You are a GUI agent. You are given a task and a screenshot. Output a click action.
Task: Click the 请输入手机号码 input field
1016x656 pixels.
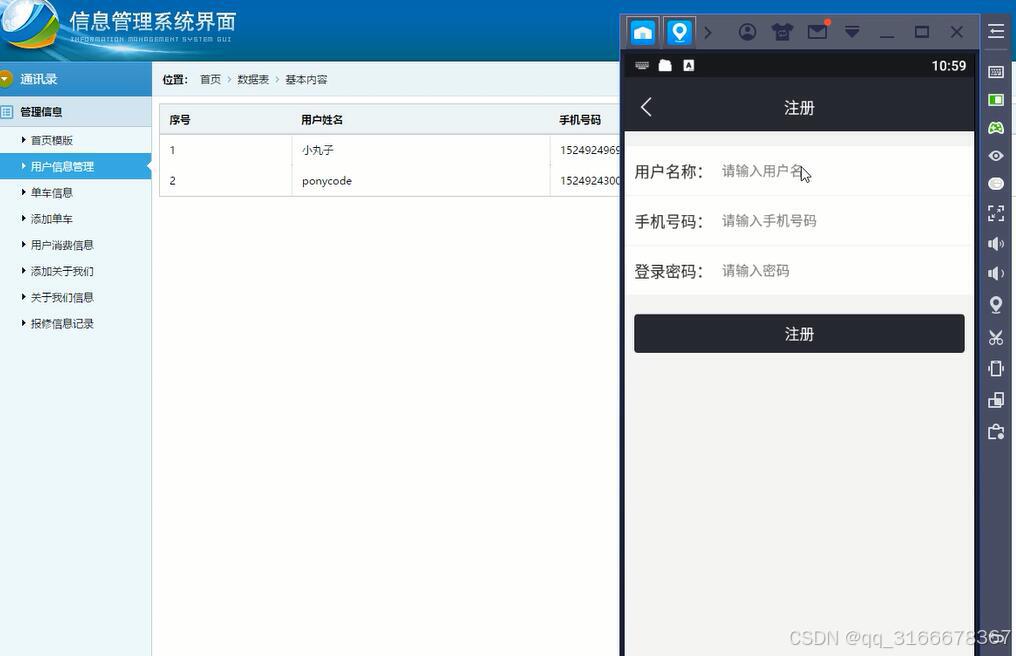pyautogui.click(x=844, y=221)
